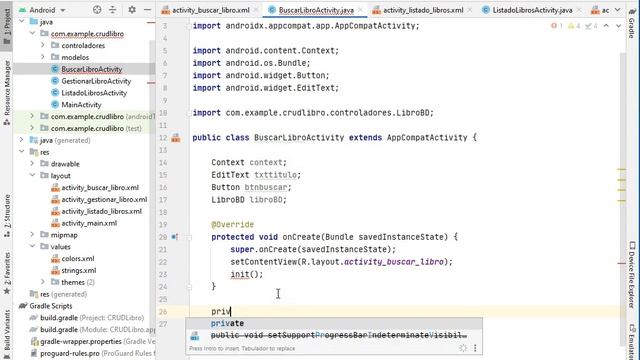640x360 pixels.
Task: Open strings.xml file
Action: (x=79, y=270)
